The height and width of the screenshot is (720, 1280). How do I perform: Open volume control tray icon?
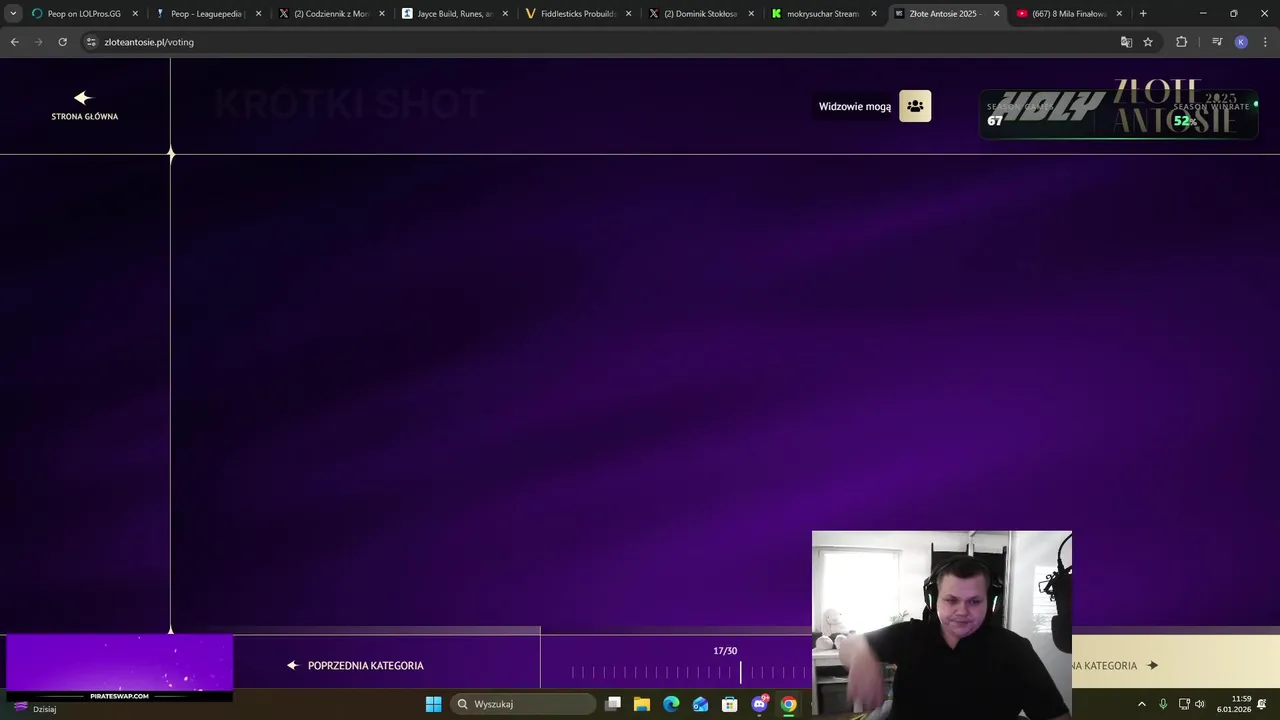point(1200,704)
